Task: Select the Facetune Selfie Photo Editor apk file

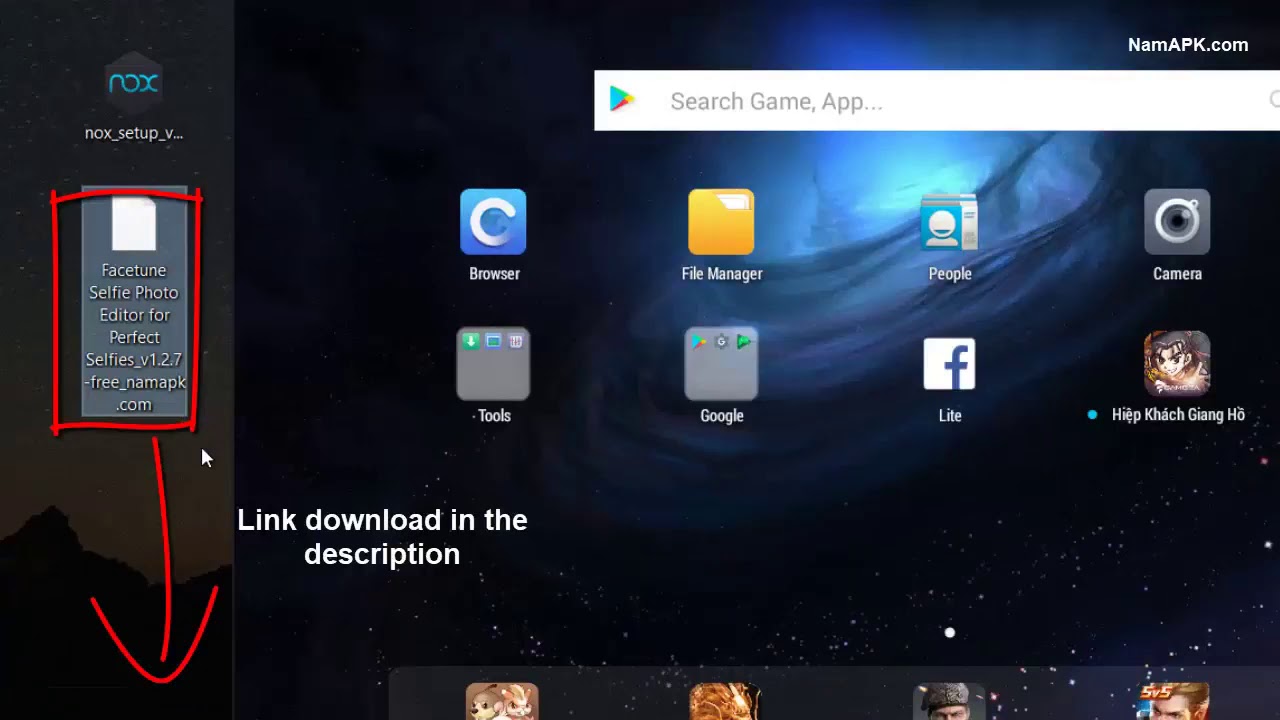Action: point(134,303)
